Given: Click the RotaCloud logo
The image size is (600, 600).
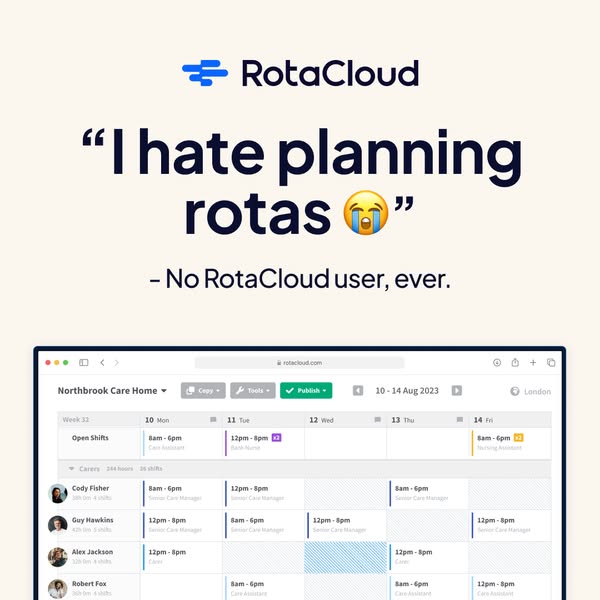Looking at the screenshot, I should (300, 73).
